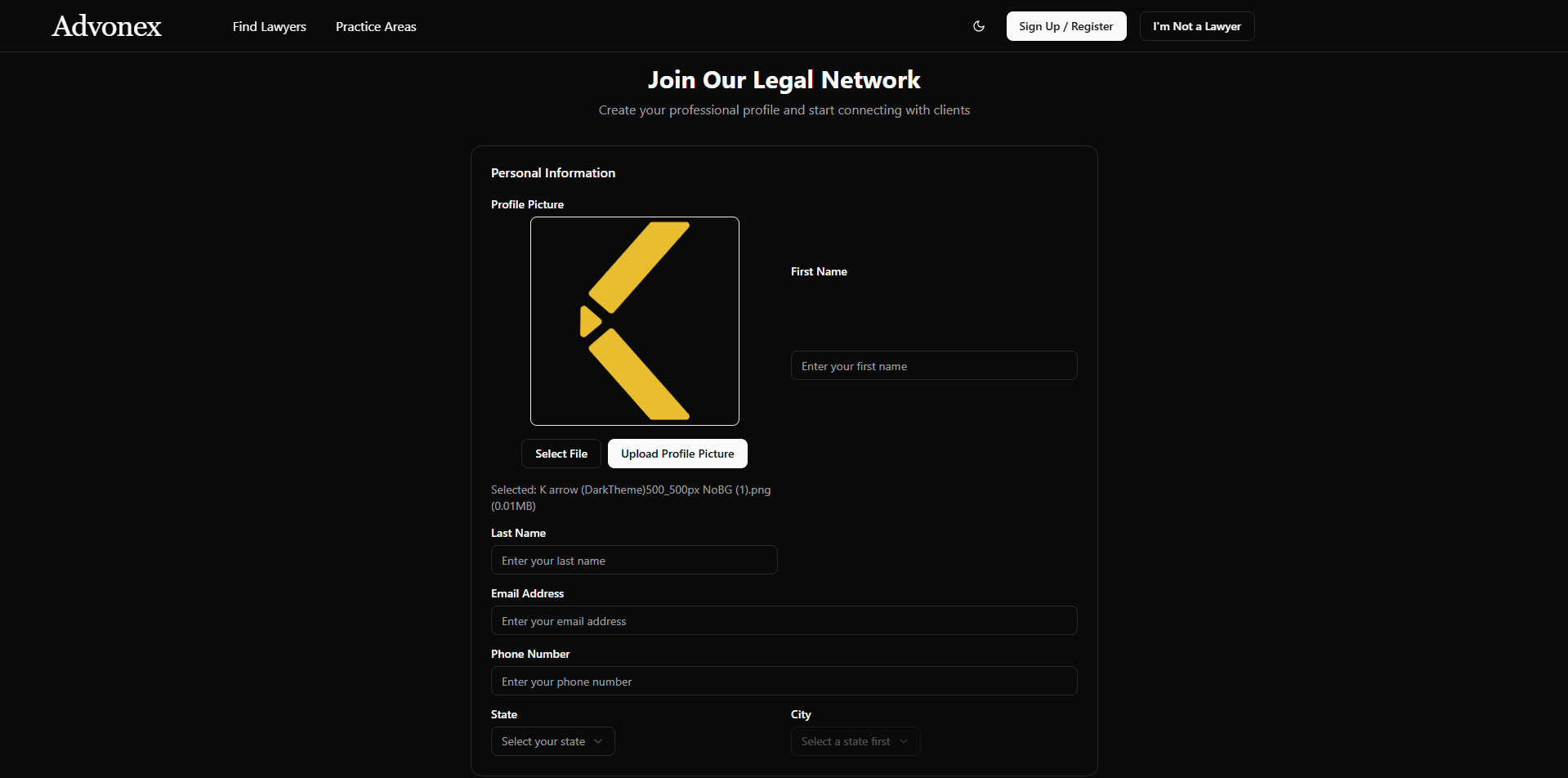Click the Advonex logo
Image resolution: width=1568 pixels, height=778 pixels.
106,25
